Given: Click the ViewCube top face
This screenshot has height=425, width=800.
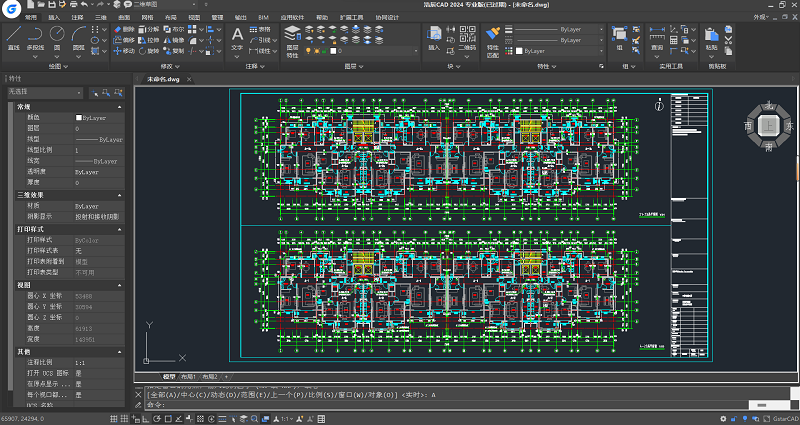Looking at the screenshot, I should pos(769,125).
